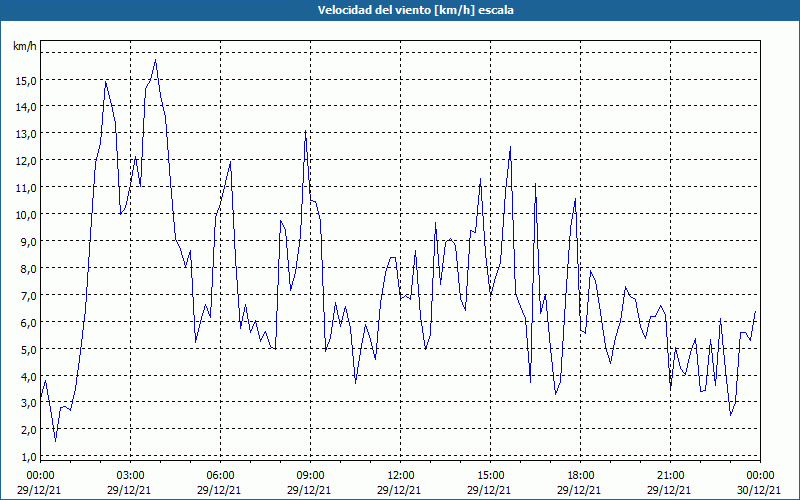Click the 1,0 y-axis value
The width and height of the screenshot is (800, 500).
[28, 457]
